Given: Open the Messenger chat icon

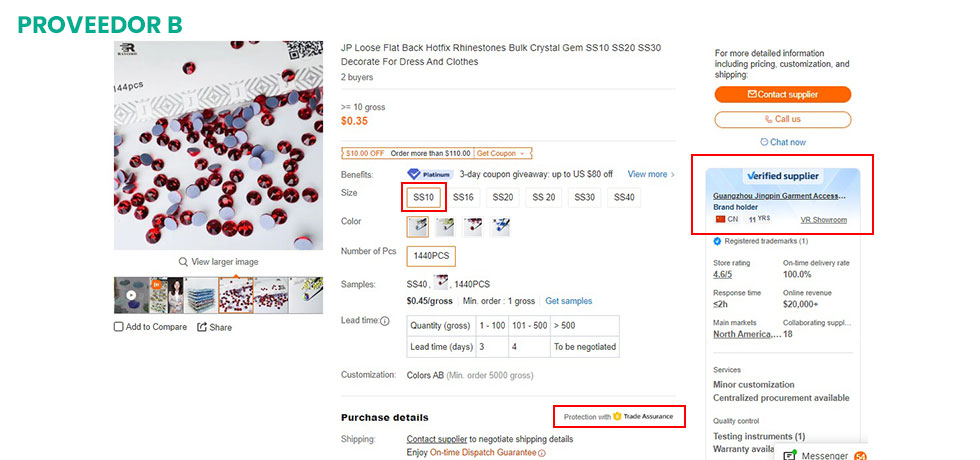Looking at the screenshot, I should pos(789,456).
